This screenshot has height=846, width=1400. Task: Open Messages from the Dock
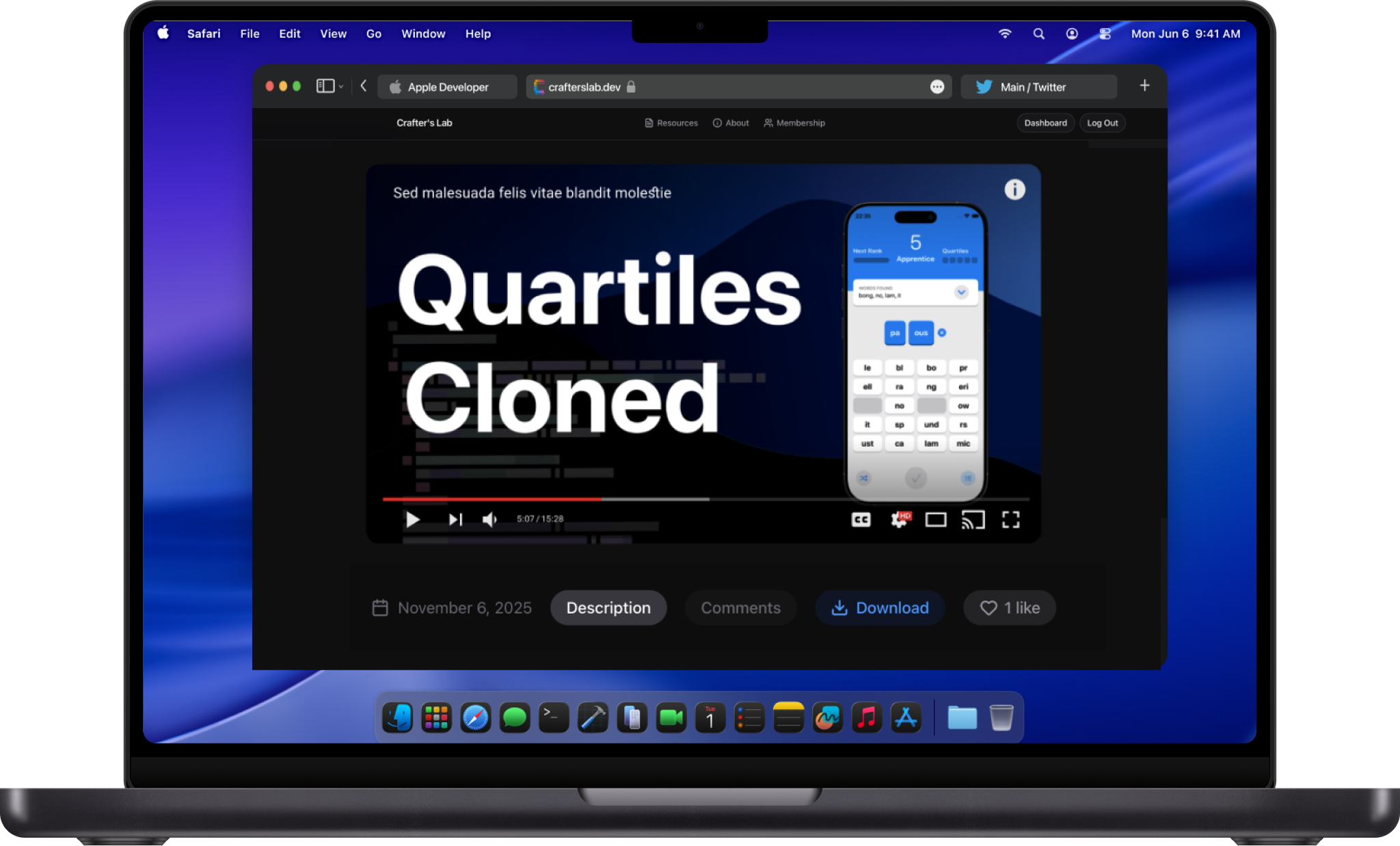click(x=515, y=717)
